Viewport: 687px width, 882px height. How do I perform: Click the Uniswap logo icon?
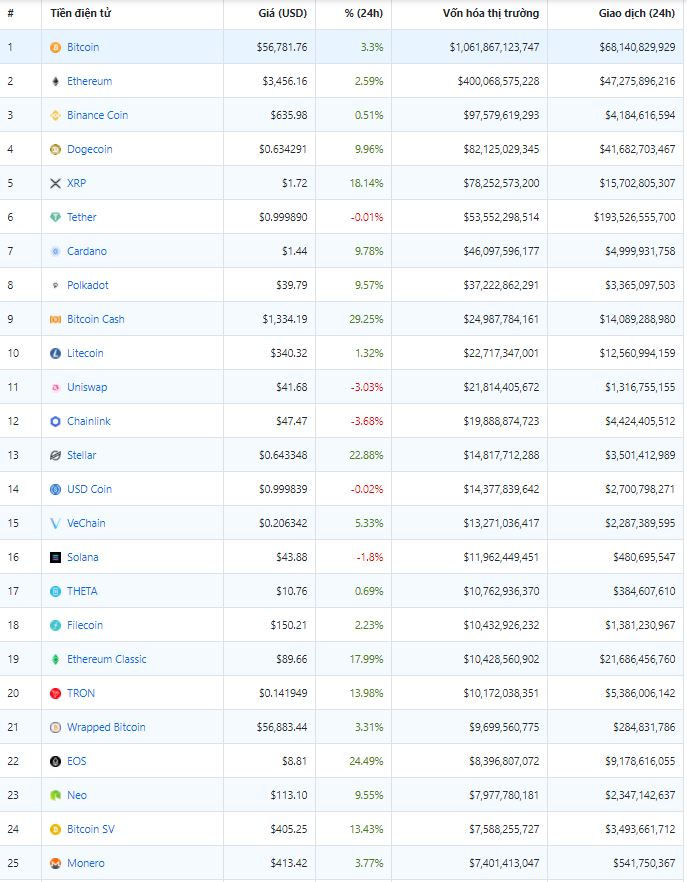pos(55,388)
